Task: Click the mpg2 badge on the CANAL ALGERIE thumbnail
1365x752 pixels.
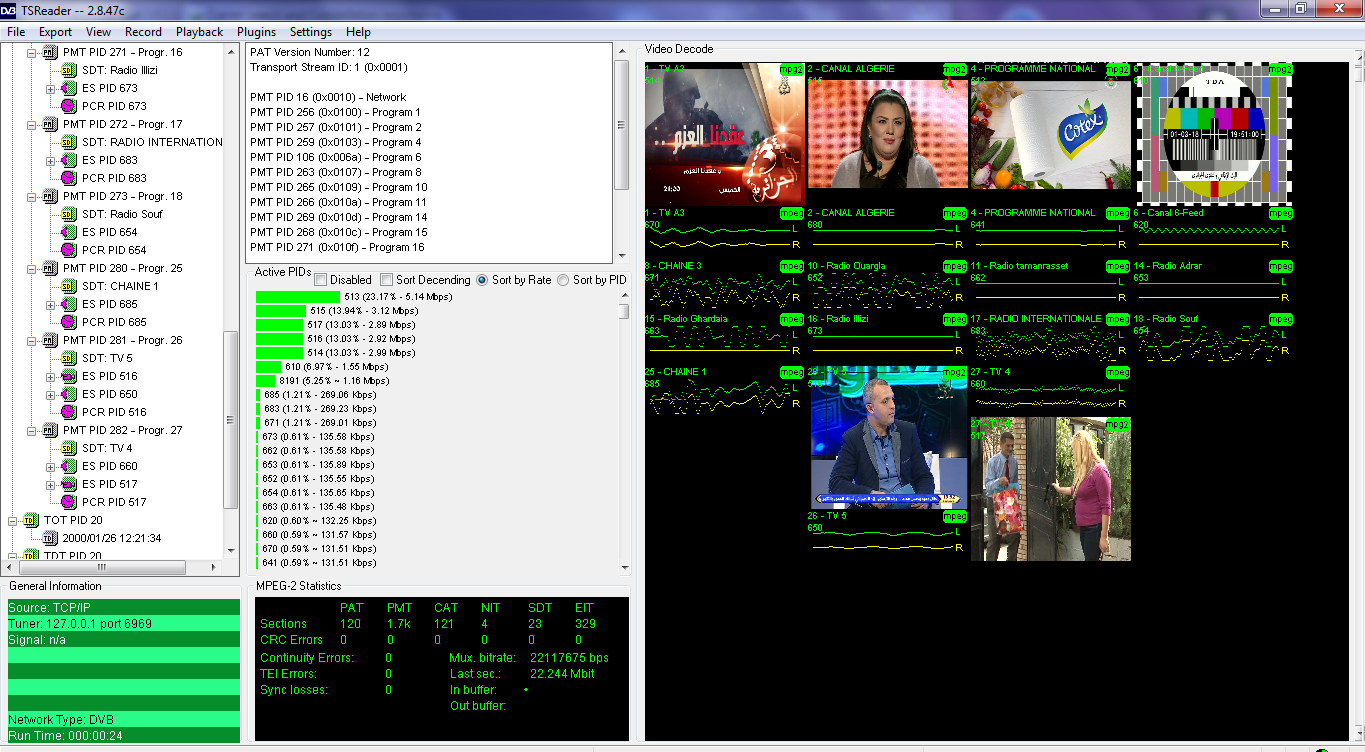Action: pyautogui.click(x=955, y=70)
